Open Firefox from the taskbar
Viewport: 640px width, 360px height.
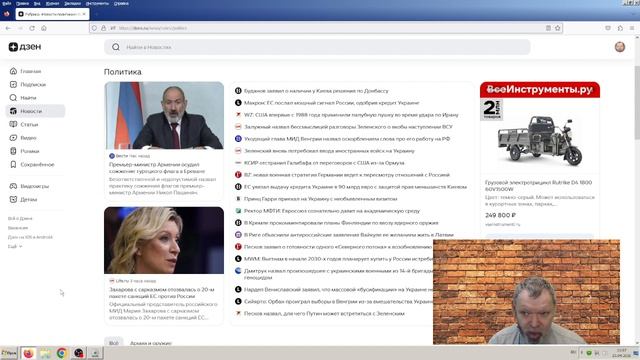click(28, 353)
